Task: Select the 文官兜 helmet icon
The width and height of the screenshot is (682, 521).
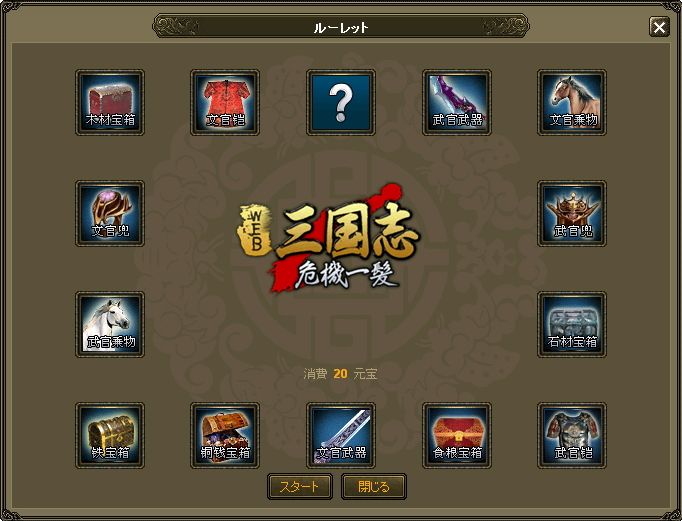Action: coord(110,214)
